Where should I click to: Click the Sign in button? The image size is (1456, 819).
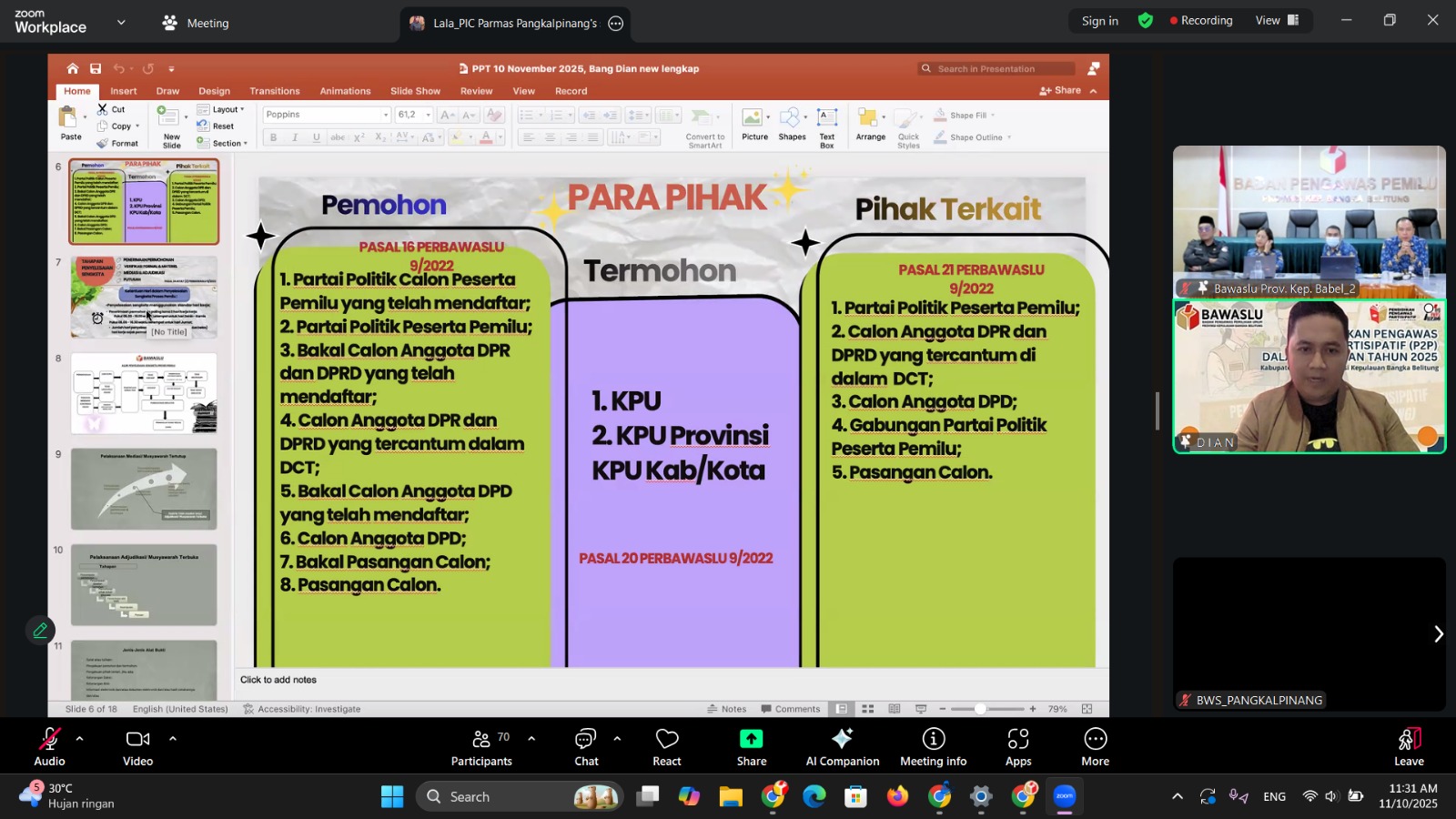tap(1099, 21)
